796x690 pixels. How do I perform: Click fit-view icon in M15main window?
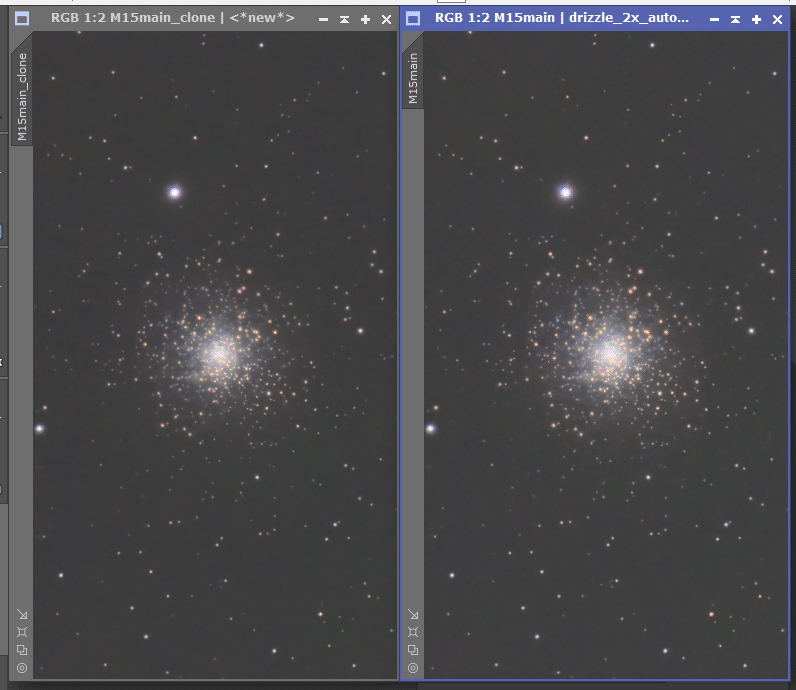coord(413,632)
